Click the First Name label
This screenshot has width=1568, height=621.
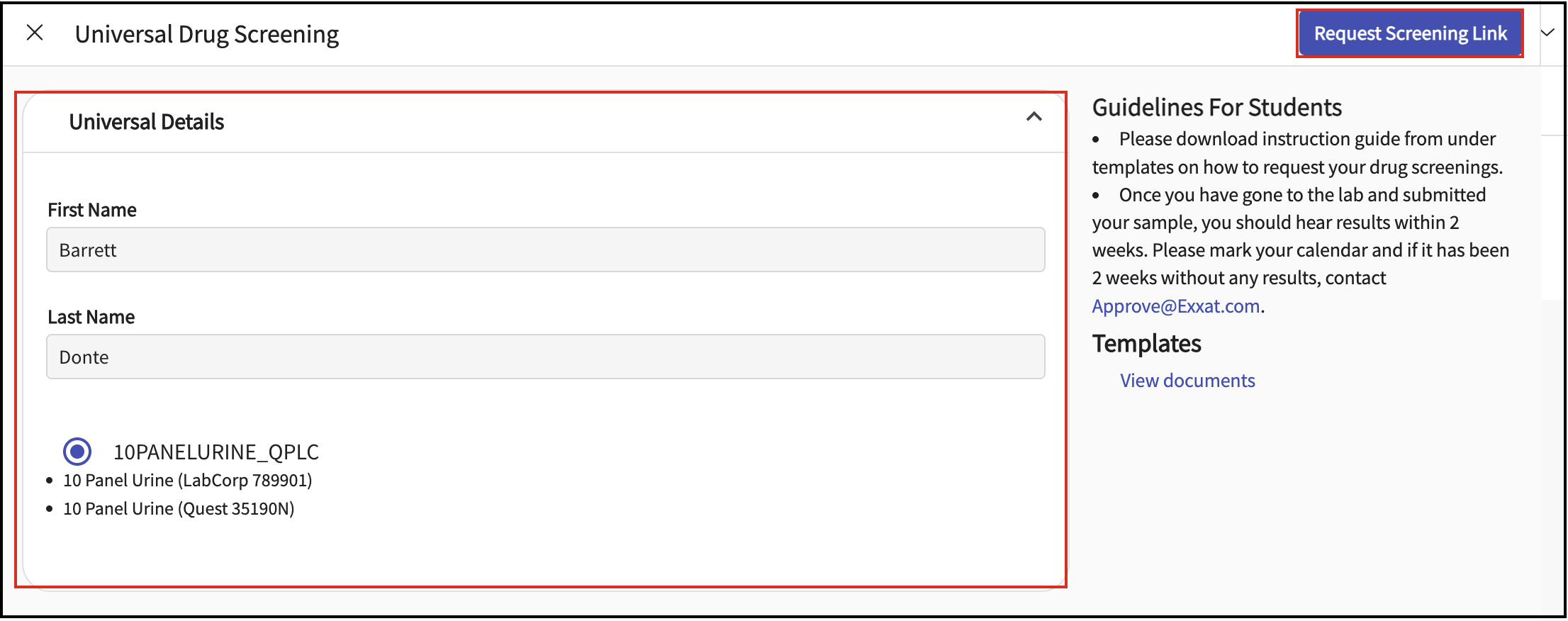pyautogui.click(x=92, y=210)
